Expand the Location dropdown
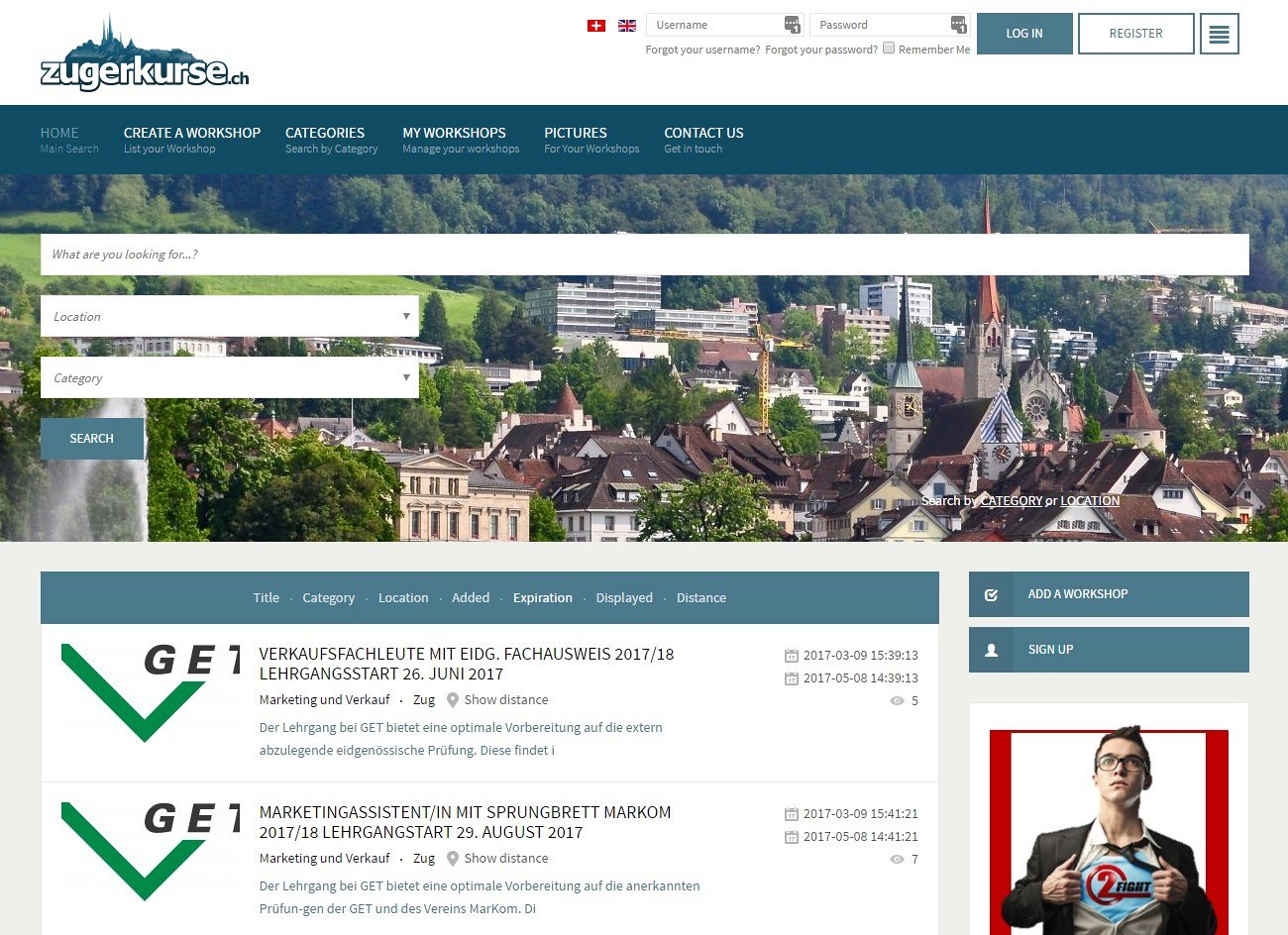 point(230,317)
